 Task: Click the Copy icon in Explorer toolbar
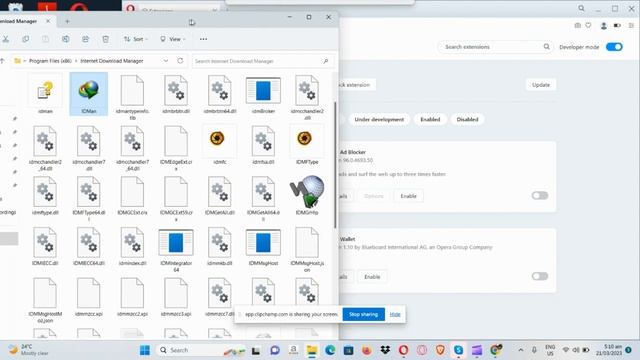point(25,39)
